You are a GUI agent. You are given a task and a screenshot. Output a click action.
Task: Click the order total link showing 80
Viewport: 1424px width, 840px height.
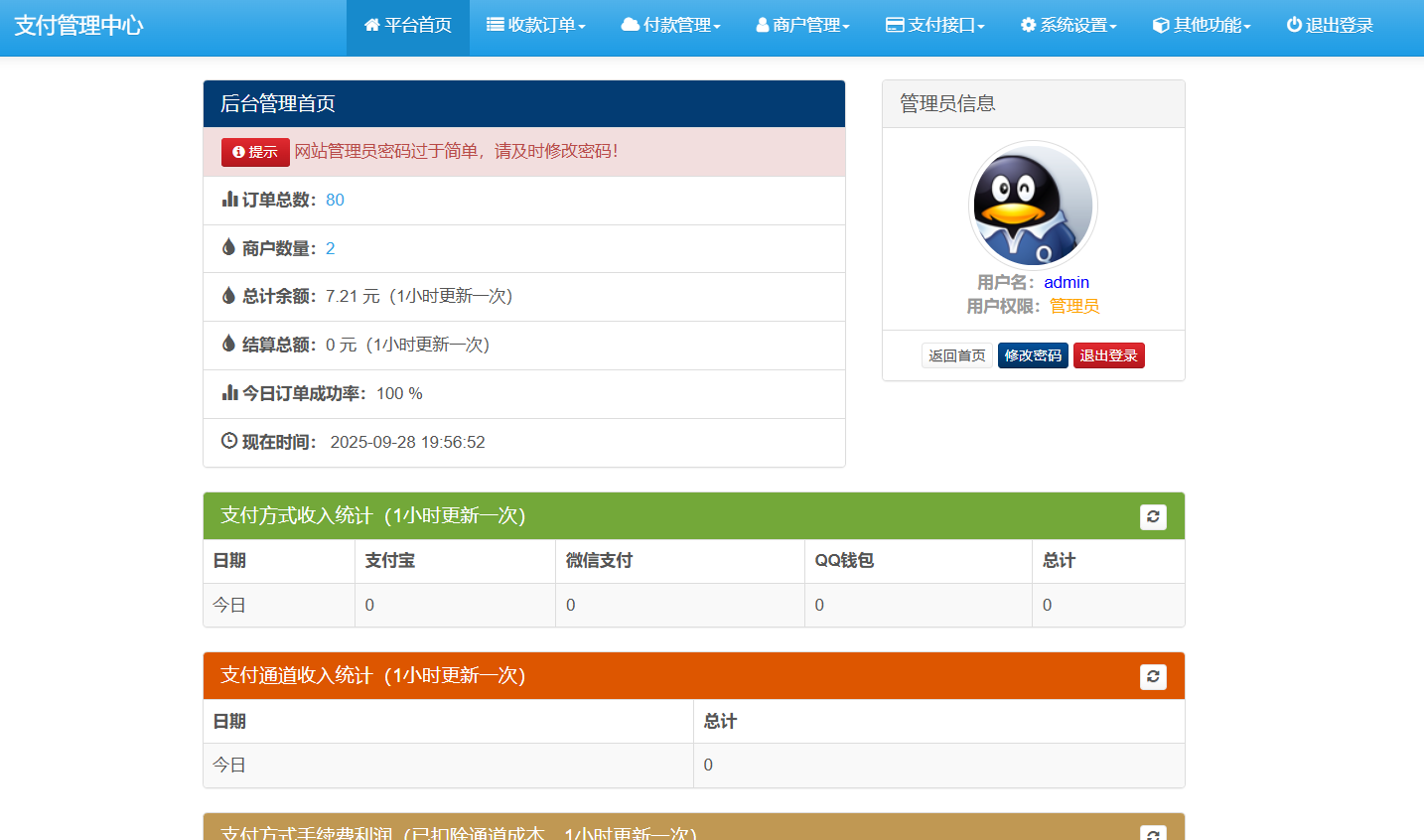[335, 200]
